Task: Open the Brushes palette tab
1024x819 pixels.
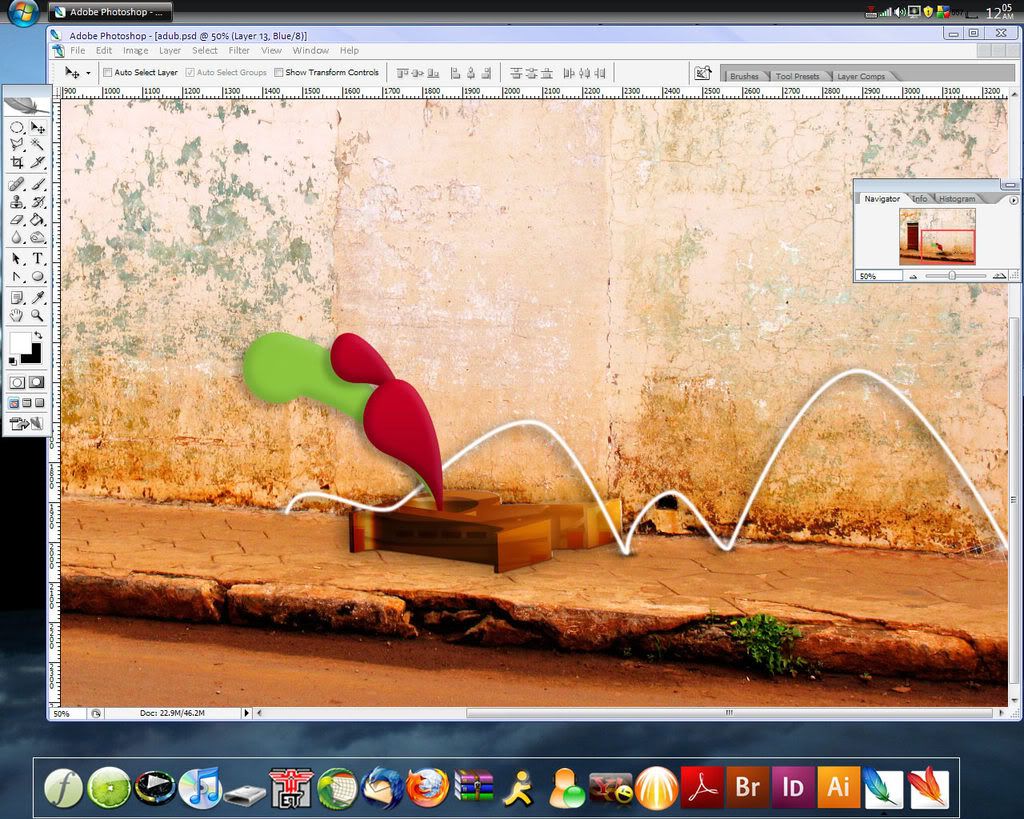Action: point(744,76)
